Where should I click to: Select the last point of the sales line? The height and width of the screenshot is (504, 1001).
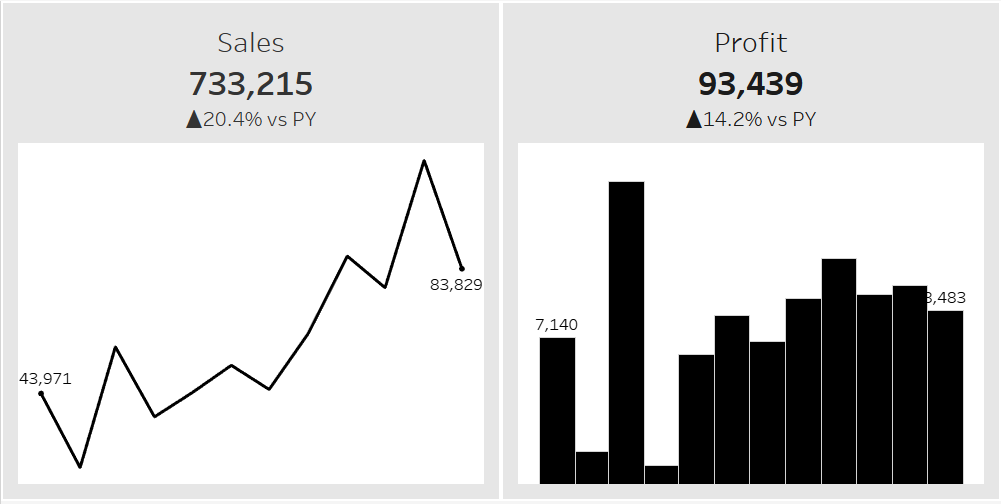tap(462, 268)
